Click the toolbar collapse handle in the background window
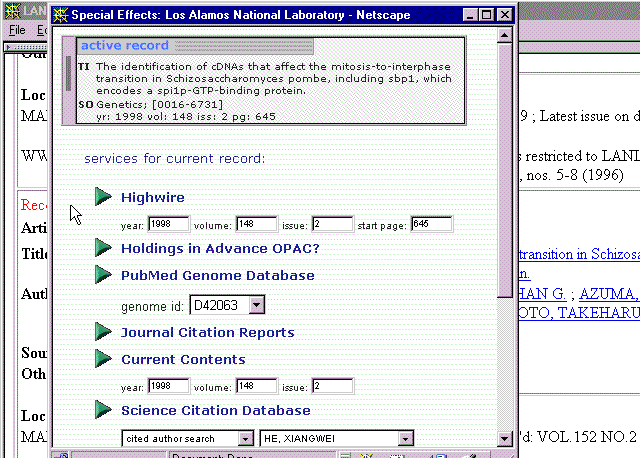Screen dimensions: 640x458 tap(8, 48)
